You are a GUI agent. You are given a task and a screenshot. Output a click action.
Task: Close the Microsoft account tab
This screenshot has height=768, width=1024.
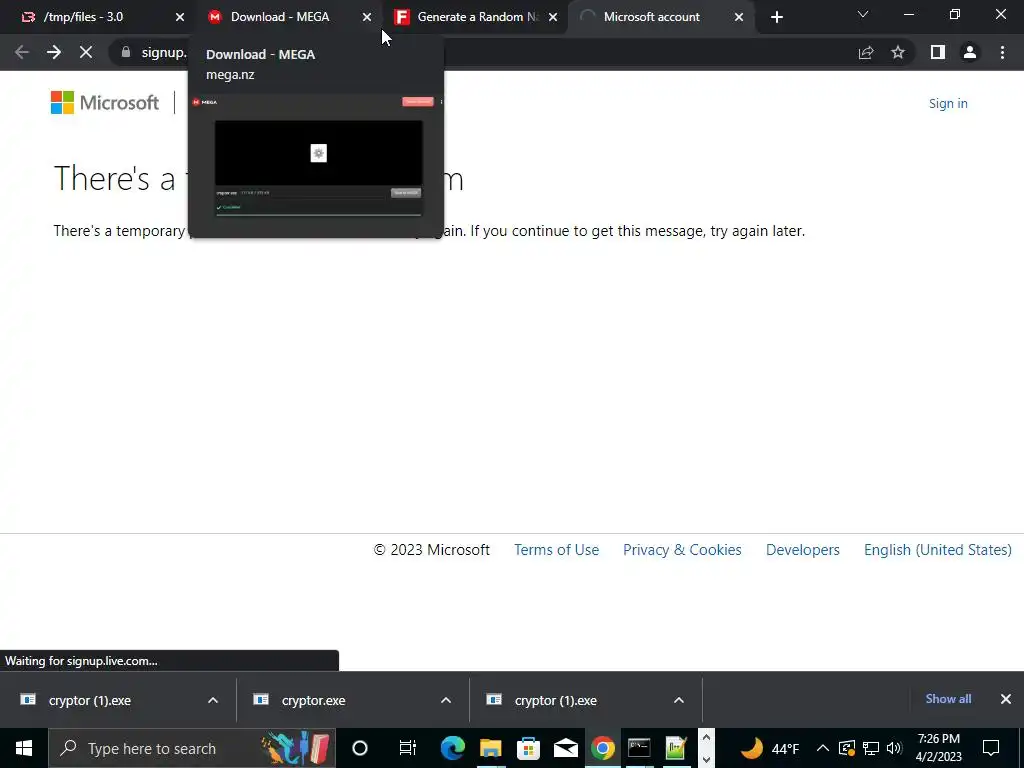click(x=739, y=17)
